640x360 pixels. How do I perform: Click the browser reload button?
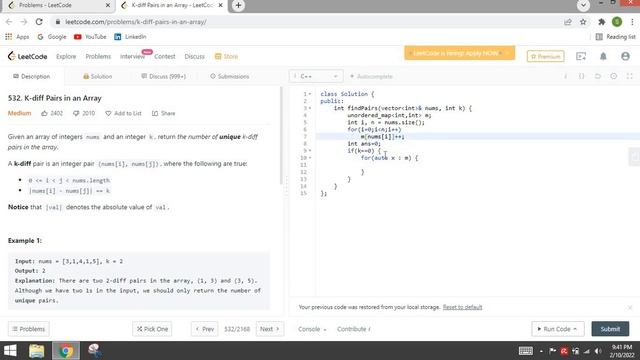click(x=39, y=22)
